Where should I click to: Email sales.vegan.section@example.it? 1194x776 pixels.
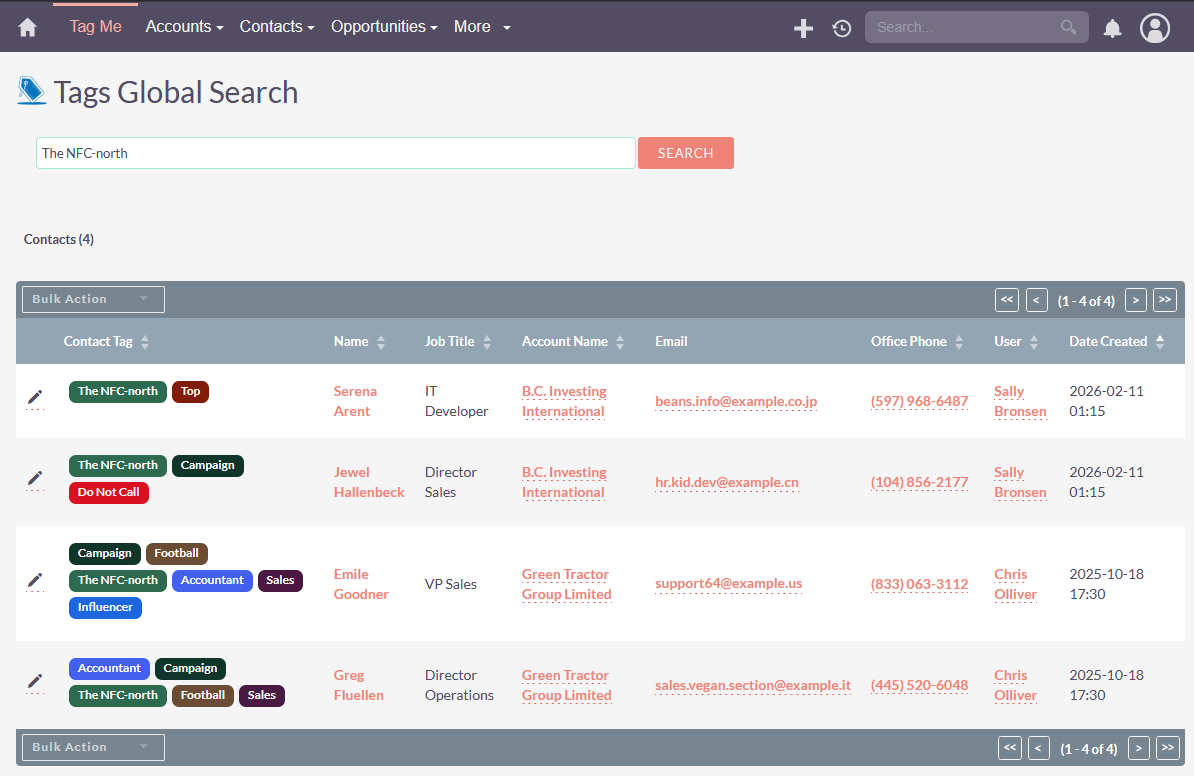pos(752,685)
